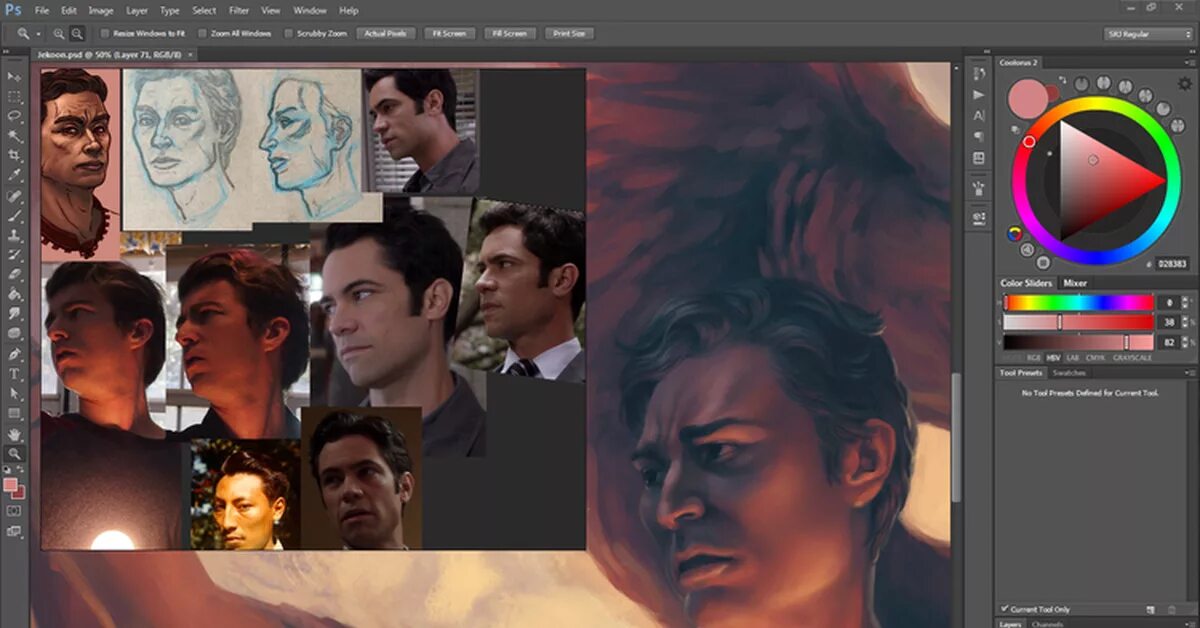
Task: Toggle Current Tool Only checkbox
Action: [1005, 609]
